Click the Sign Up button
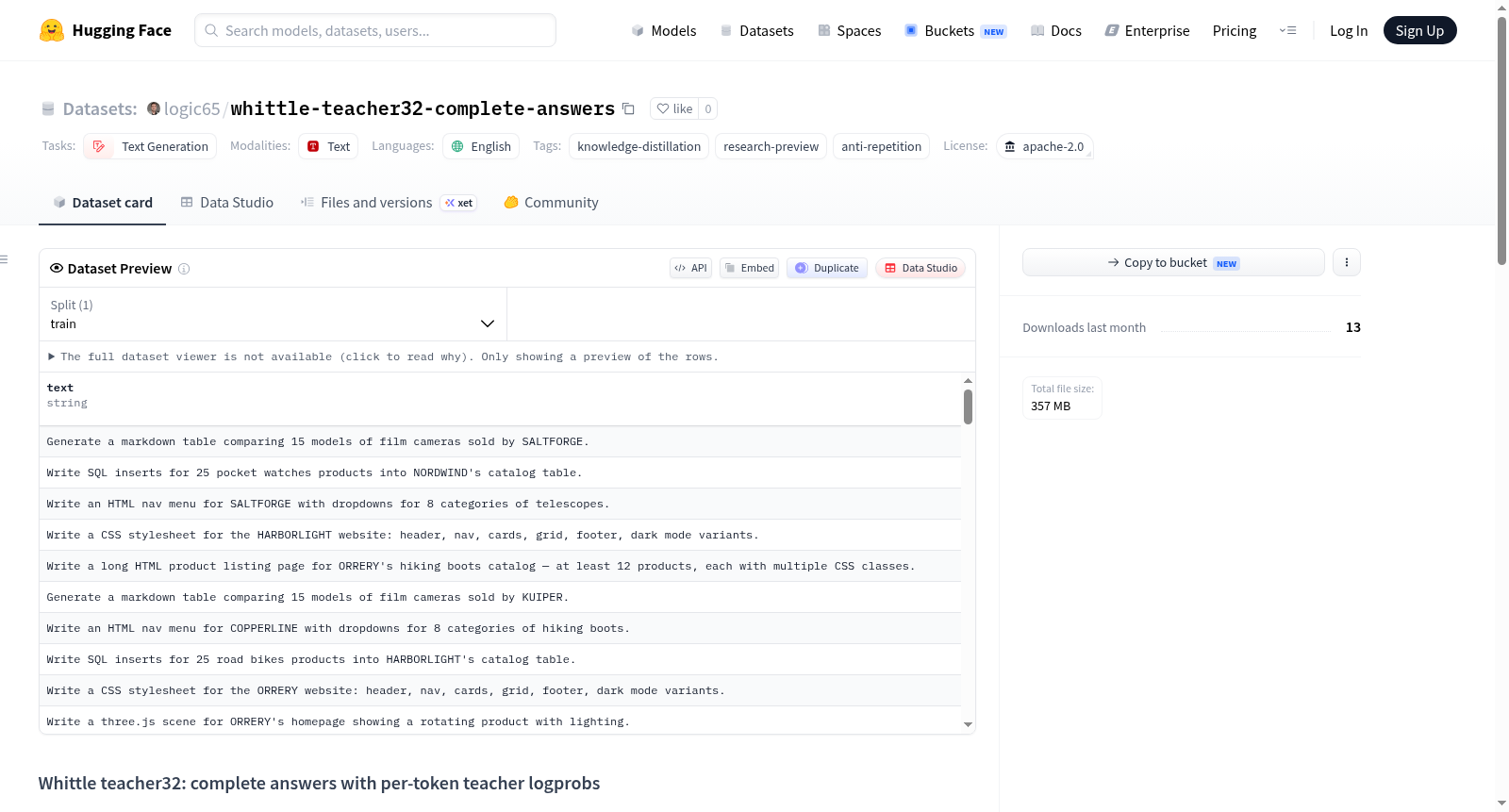1509x812 pixels. [x=1420, y=30]
